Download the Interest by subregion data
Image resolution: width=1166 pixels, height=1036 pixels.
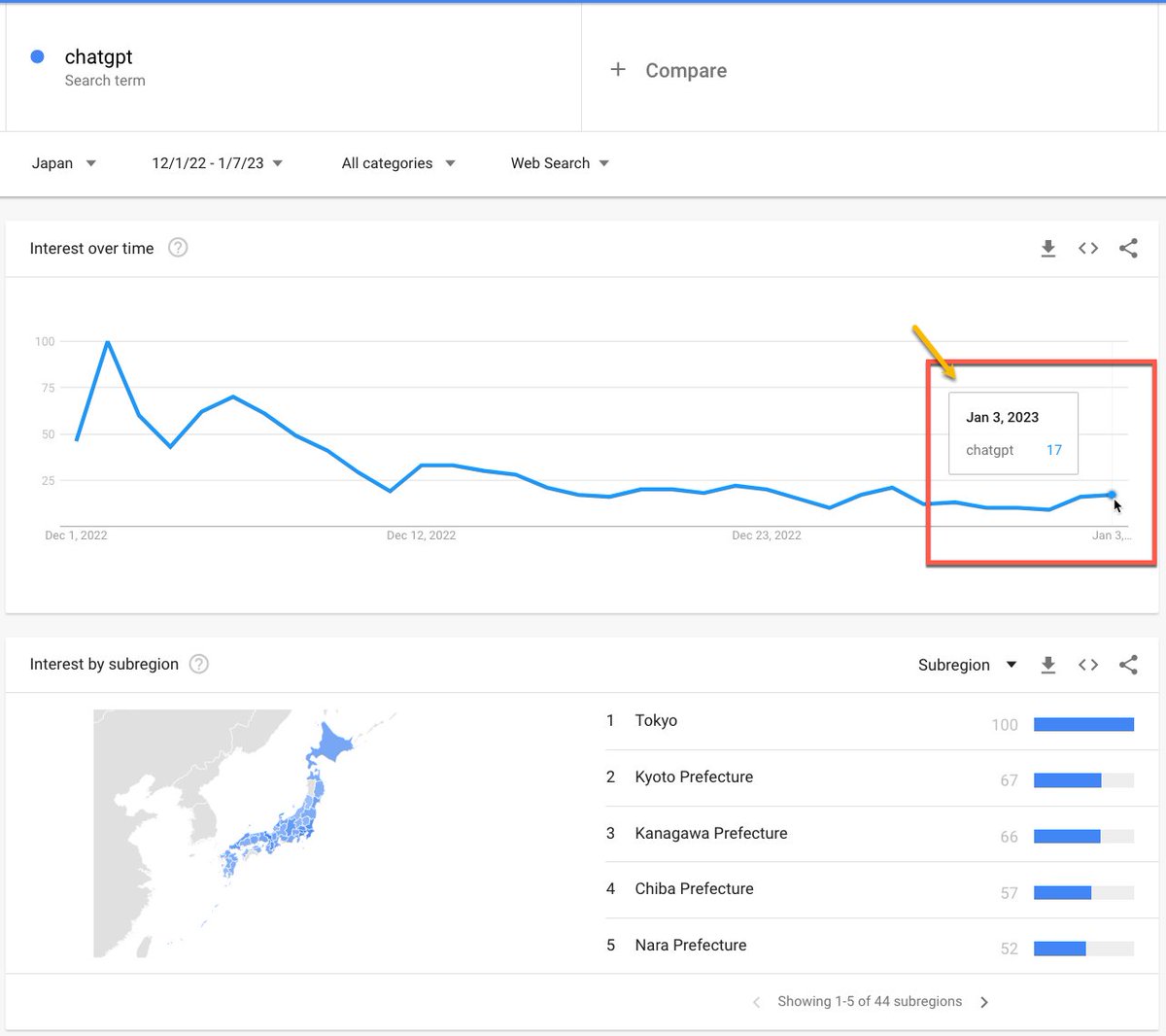(1047, 665)
